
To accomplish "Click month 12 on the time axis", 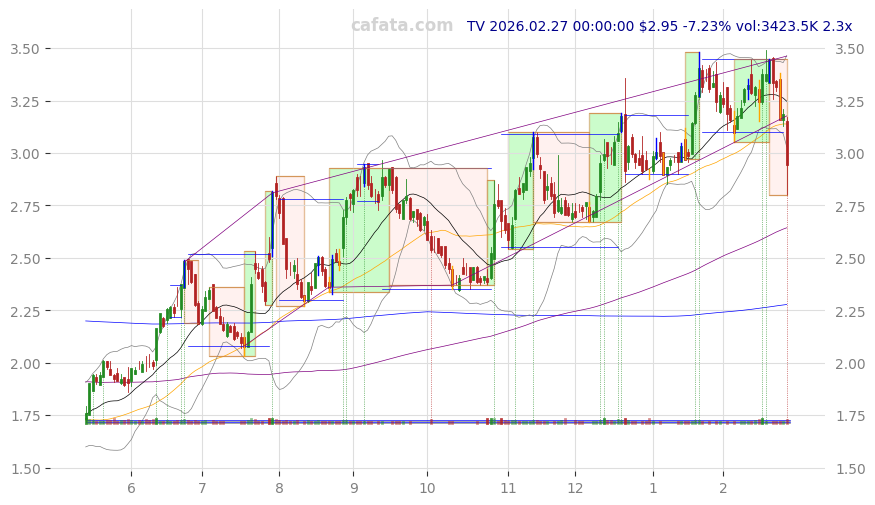I will click(574, 487).
